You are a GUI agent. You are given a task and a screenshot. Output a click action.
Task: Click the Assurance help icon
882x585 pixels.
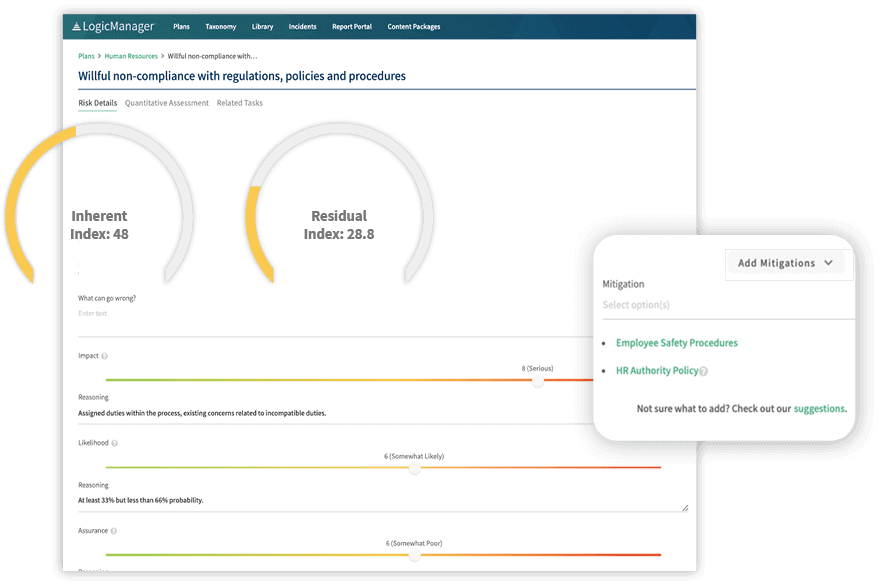click(114, 531)
